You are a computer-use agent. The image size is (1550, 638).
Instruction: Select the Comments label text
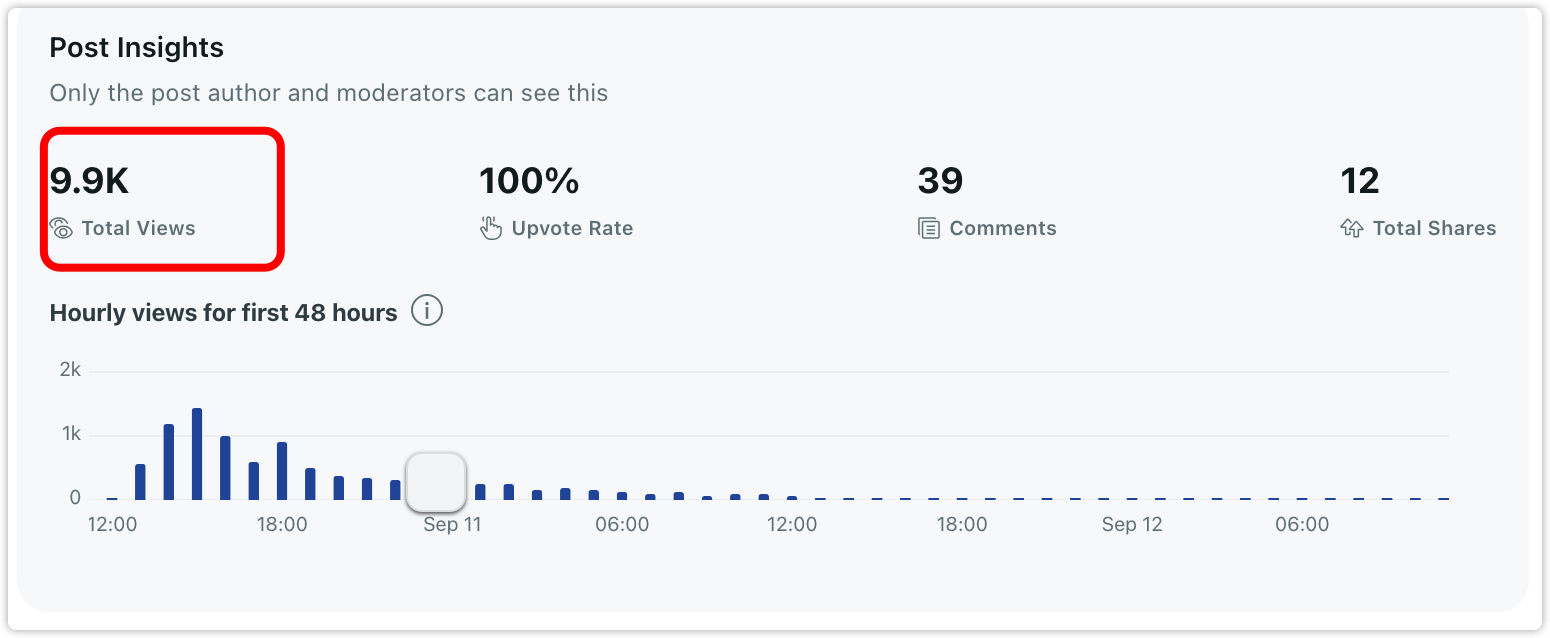(1003, 228)
